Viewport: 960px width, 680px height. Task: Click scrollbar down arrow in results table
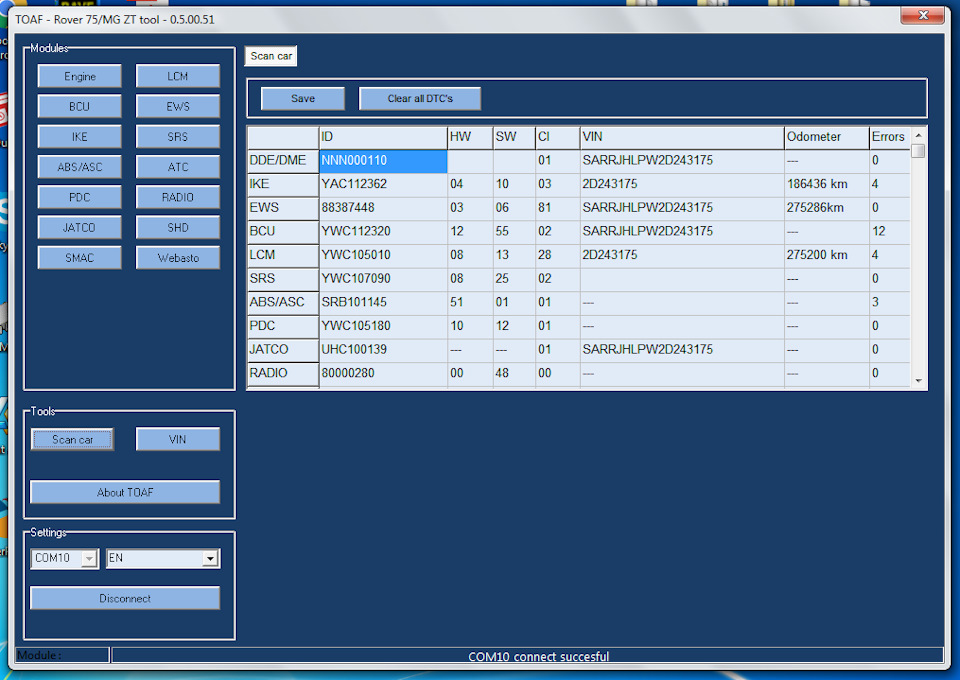(918, 381)
